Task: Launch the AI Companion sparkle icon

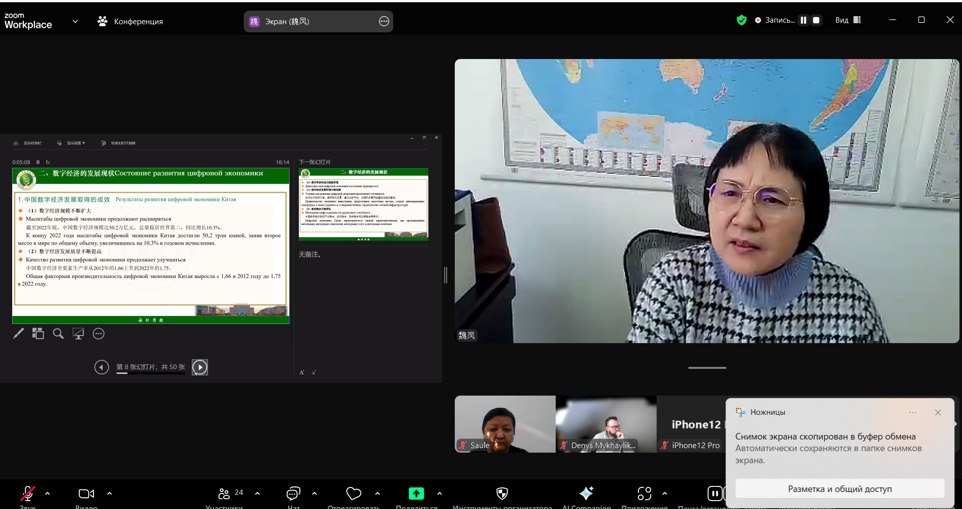Action: click(x=586, y=493)
